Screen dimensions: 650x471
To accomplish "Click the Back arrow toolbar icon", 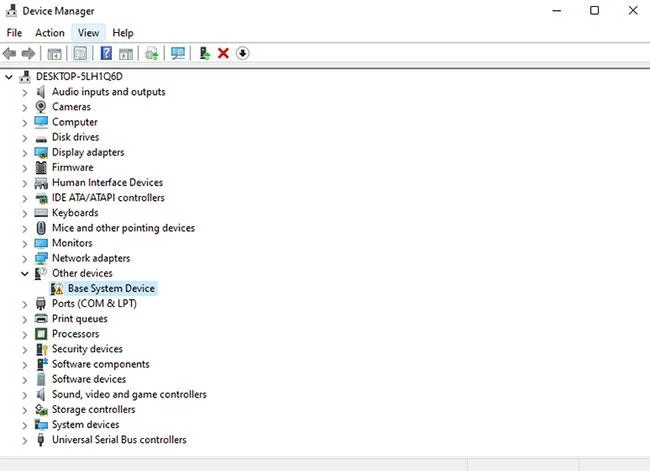I will click(x=9, y=53).
